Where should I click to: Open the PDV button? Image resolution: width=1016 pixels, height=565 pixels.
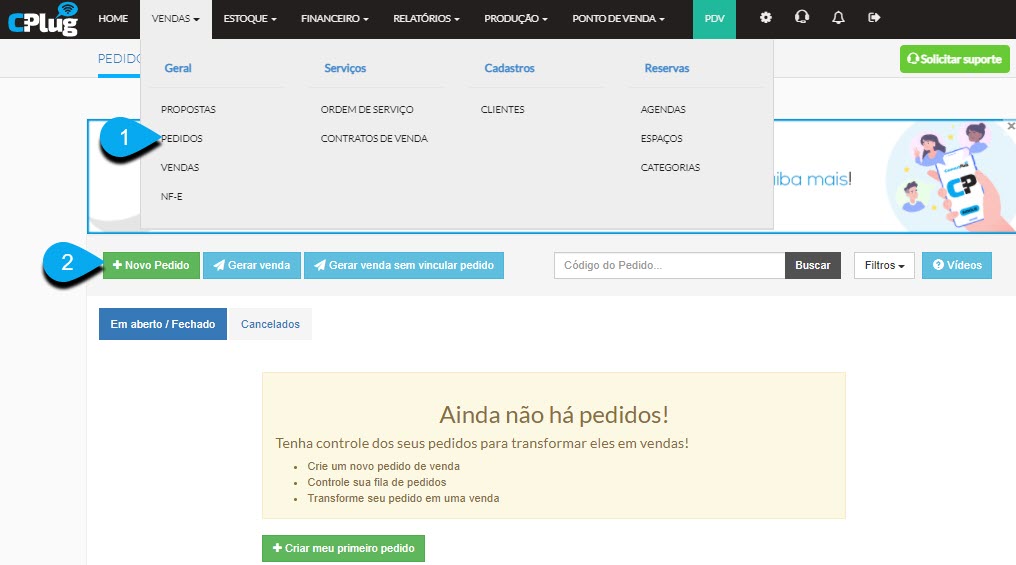[x=714, y=19]
